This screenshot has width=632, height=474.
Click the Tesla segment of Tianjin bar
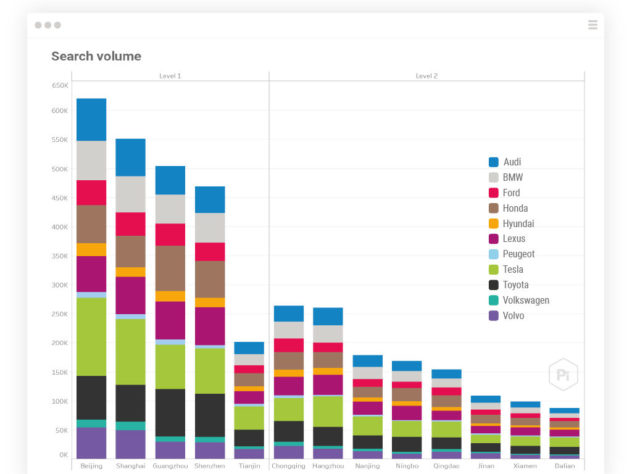pyautogui.click(x=249, y=418)
